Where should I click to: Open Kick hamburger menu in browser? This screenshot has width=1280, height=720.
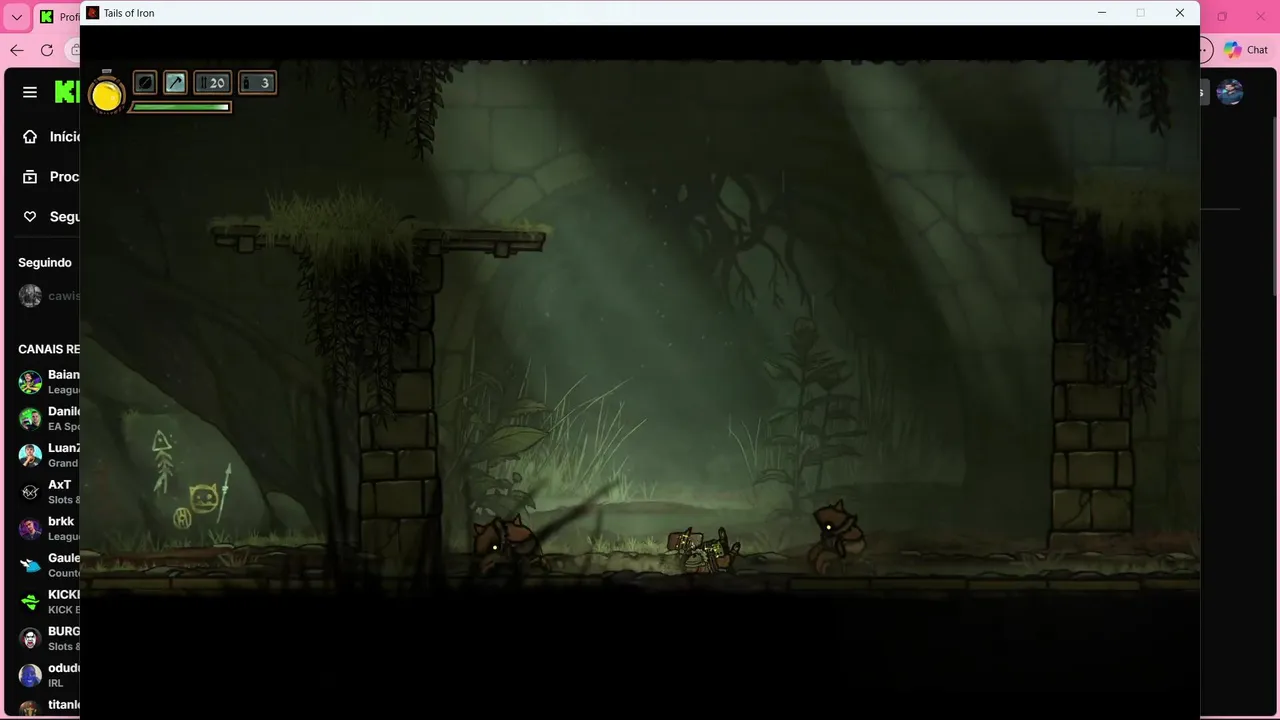point(30,92)
